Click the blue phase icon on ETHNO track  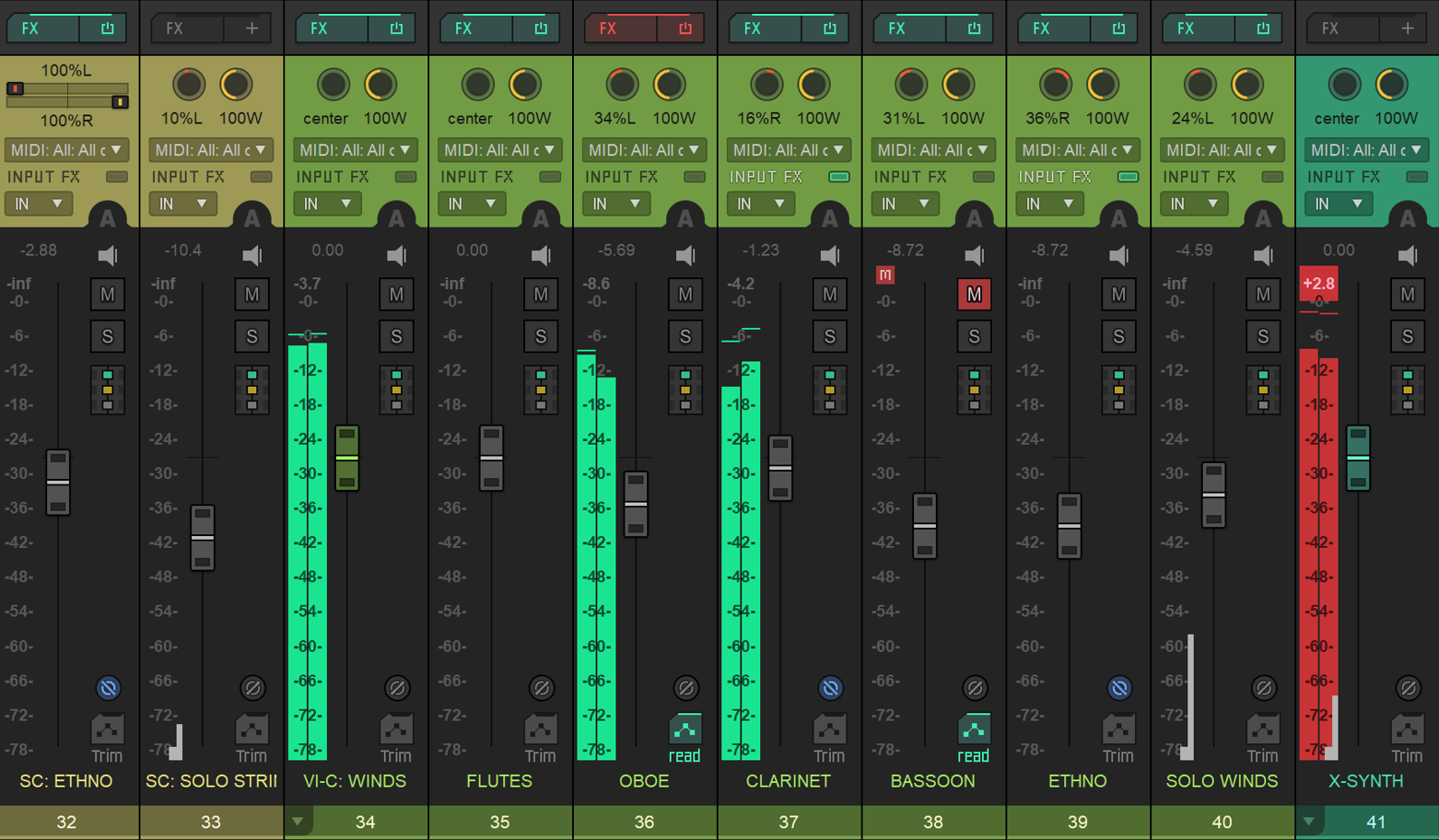(x=1118, y=688)
